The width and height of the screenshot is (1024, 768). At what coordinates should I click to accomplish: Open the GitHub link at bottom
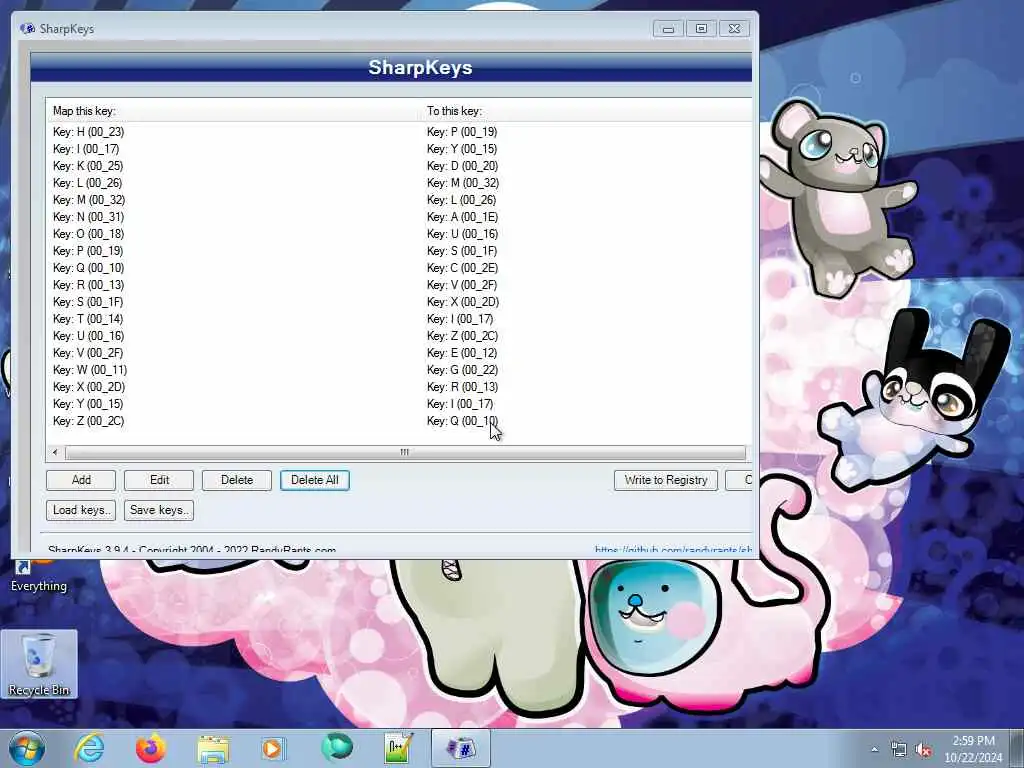(673, 550)
